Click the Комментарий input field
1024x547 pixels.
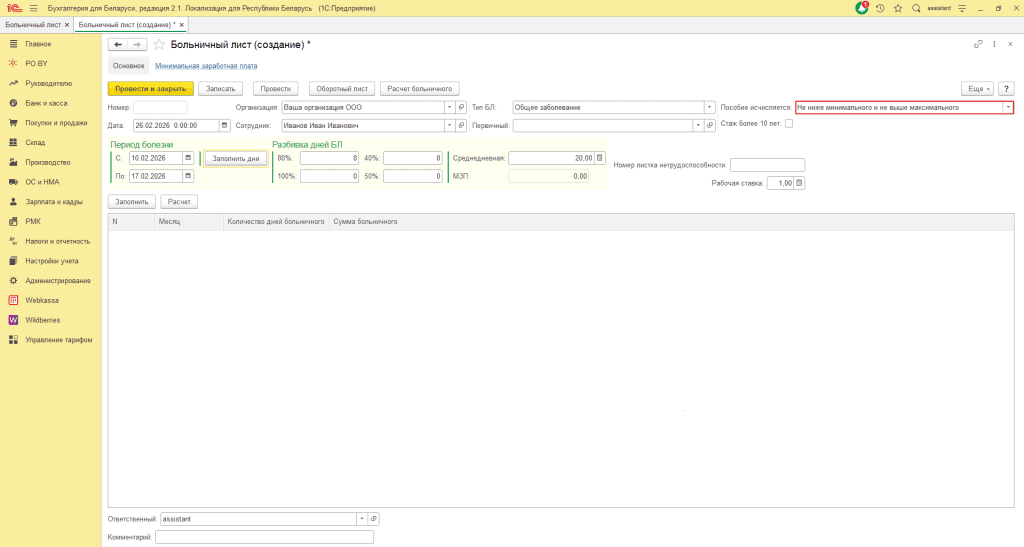click(264, 537)
